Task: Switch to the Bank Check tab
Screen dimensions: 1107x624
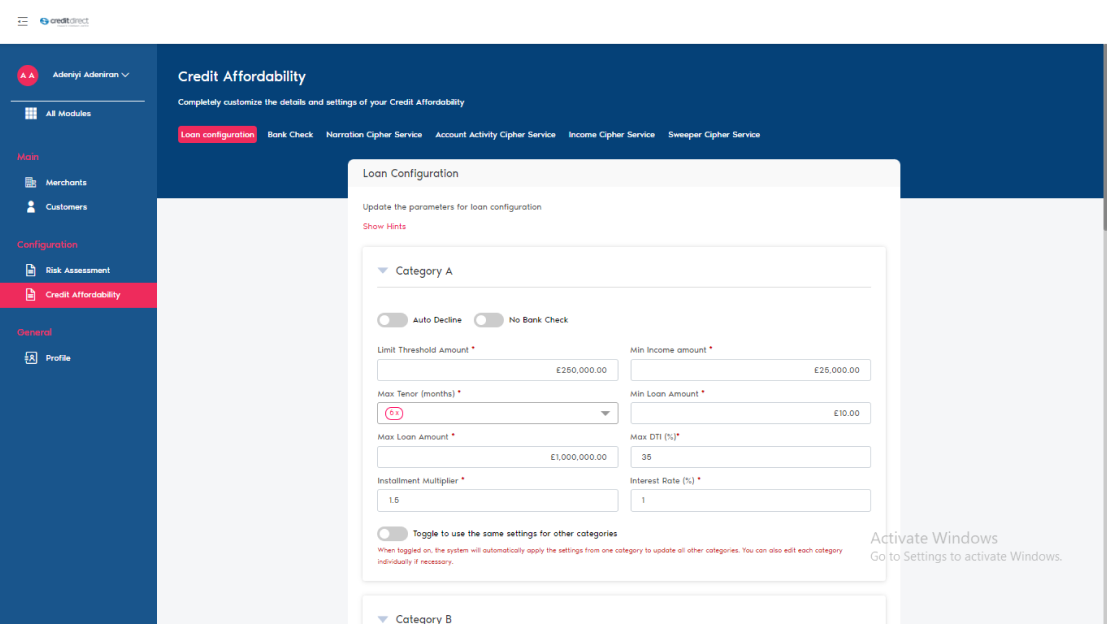Action: pyautogui.click(x=290, y=134)
